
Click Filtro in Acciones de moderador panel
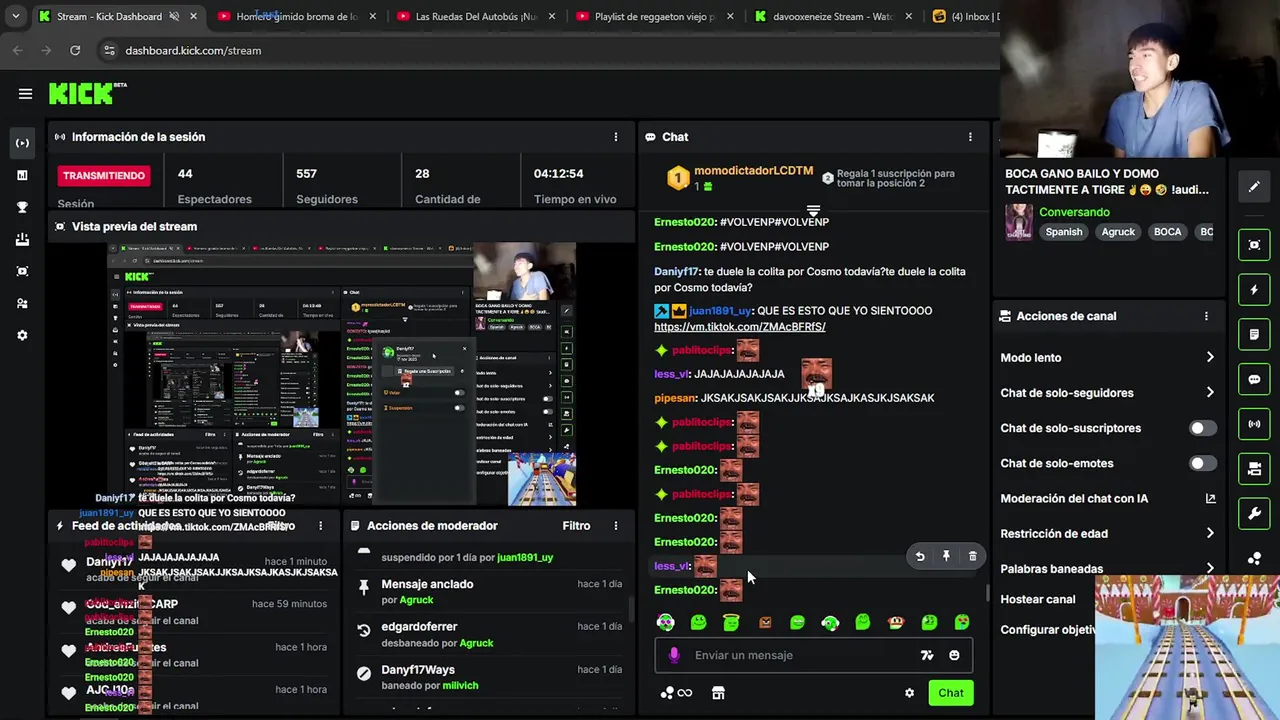pyautogui.click(x=576, y=526)
